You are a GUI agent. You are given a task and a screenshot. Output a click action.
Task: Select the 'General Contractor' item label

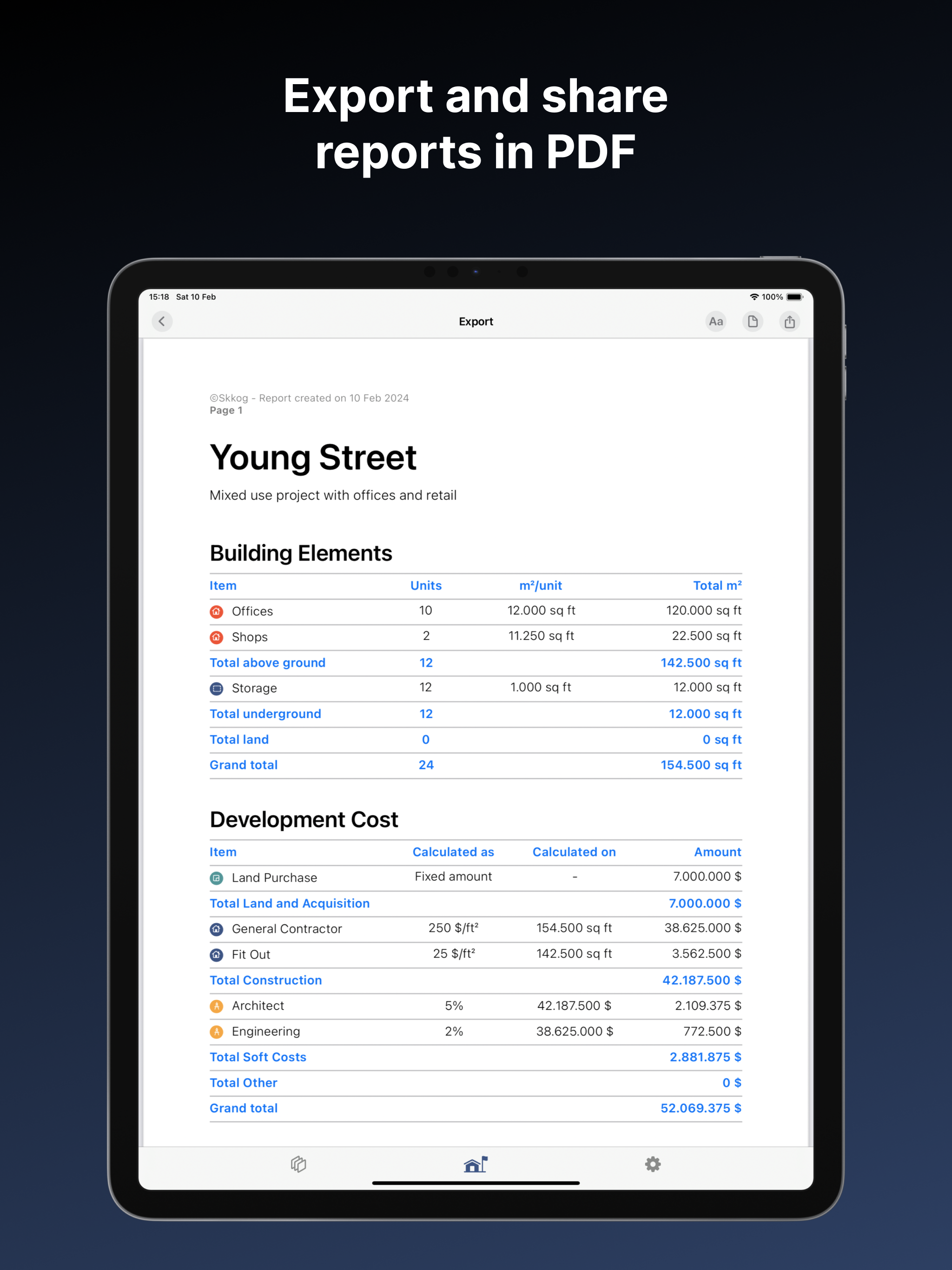click(286, 929)
